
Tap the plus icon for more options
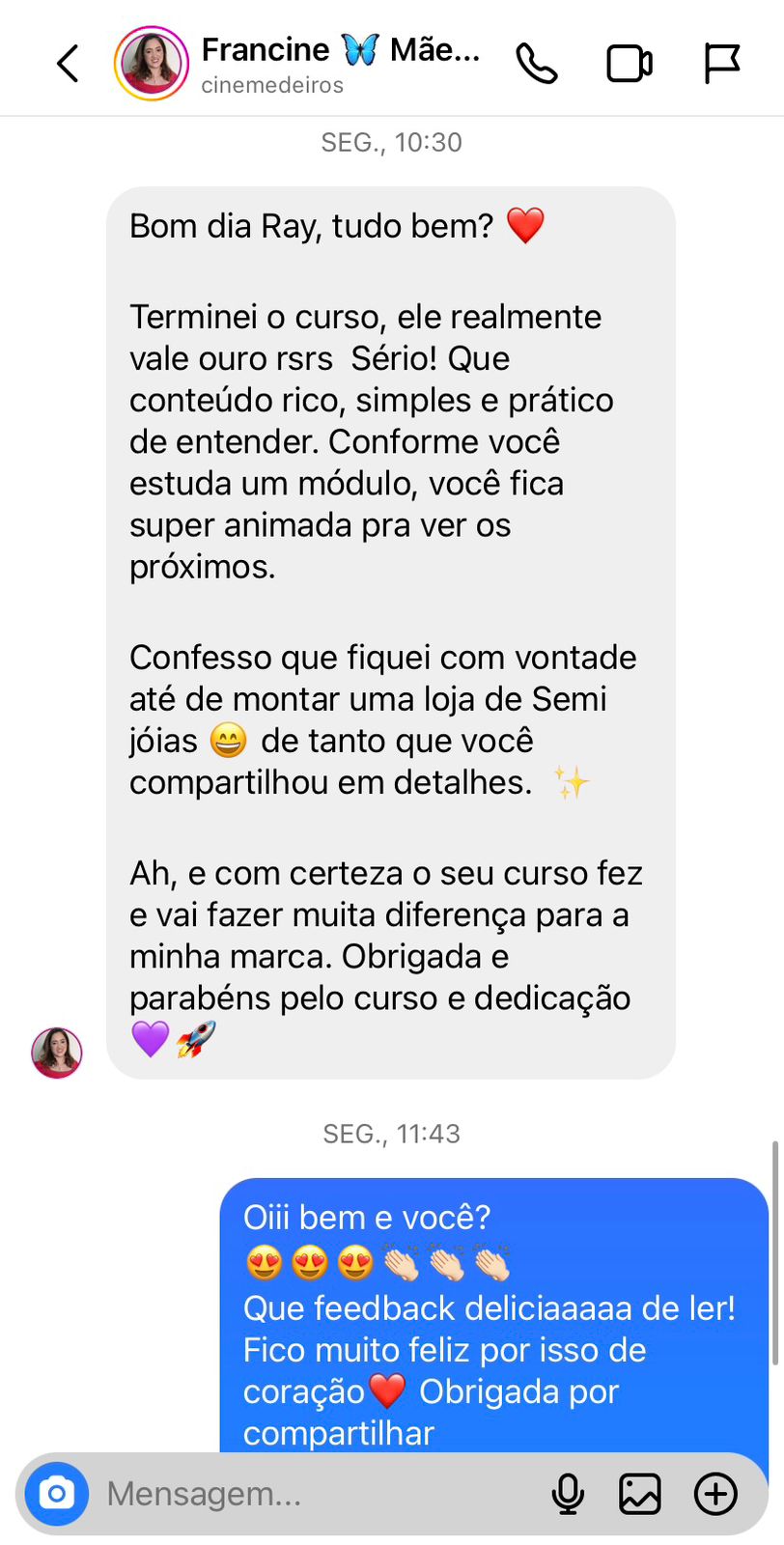pyautogui.click(x=715, y=1494)
